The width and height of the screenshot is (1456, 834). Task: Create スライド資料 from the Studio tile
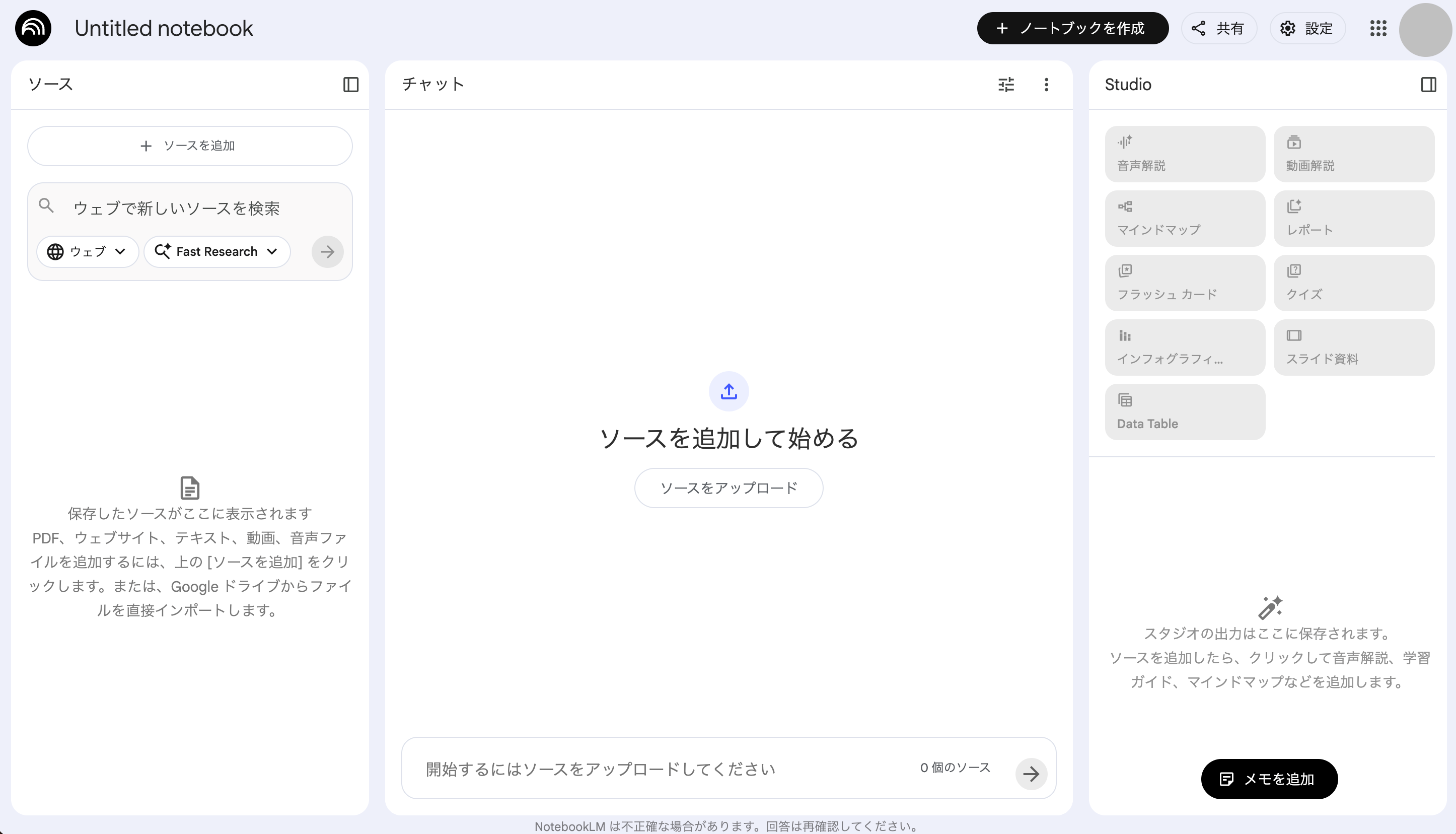coord(1353,347)
